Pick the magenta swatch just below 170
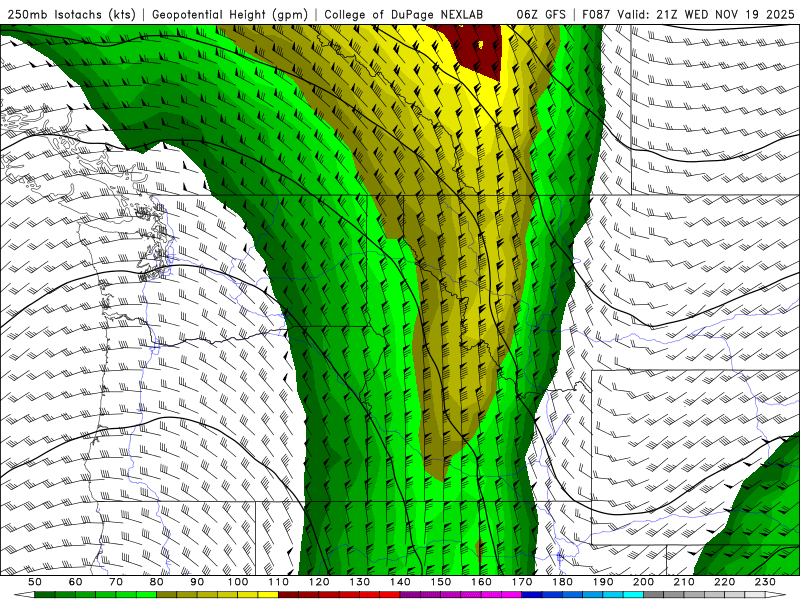Screen dimensions: 800x600 (x=512, y=595)
